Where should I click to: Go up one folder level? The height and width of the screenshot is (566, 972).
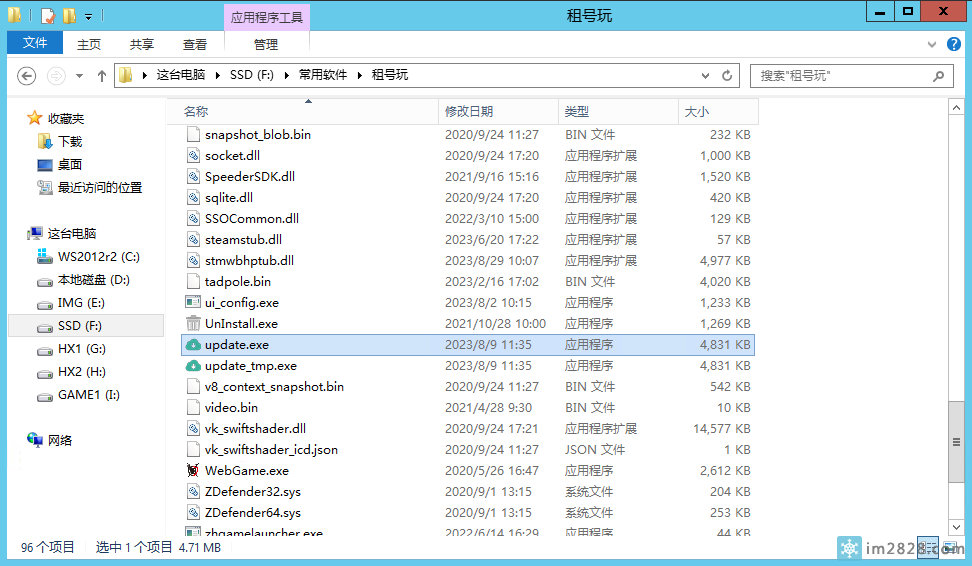pyautogui.click(x=102, y=76)
